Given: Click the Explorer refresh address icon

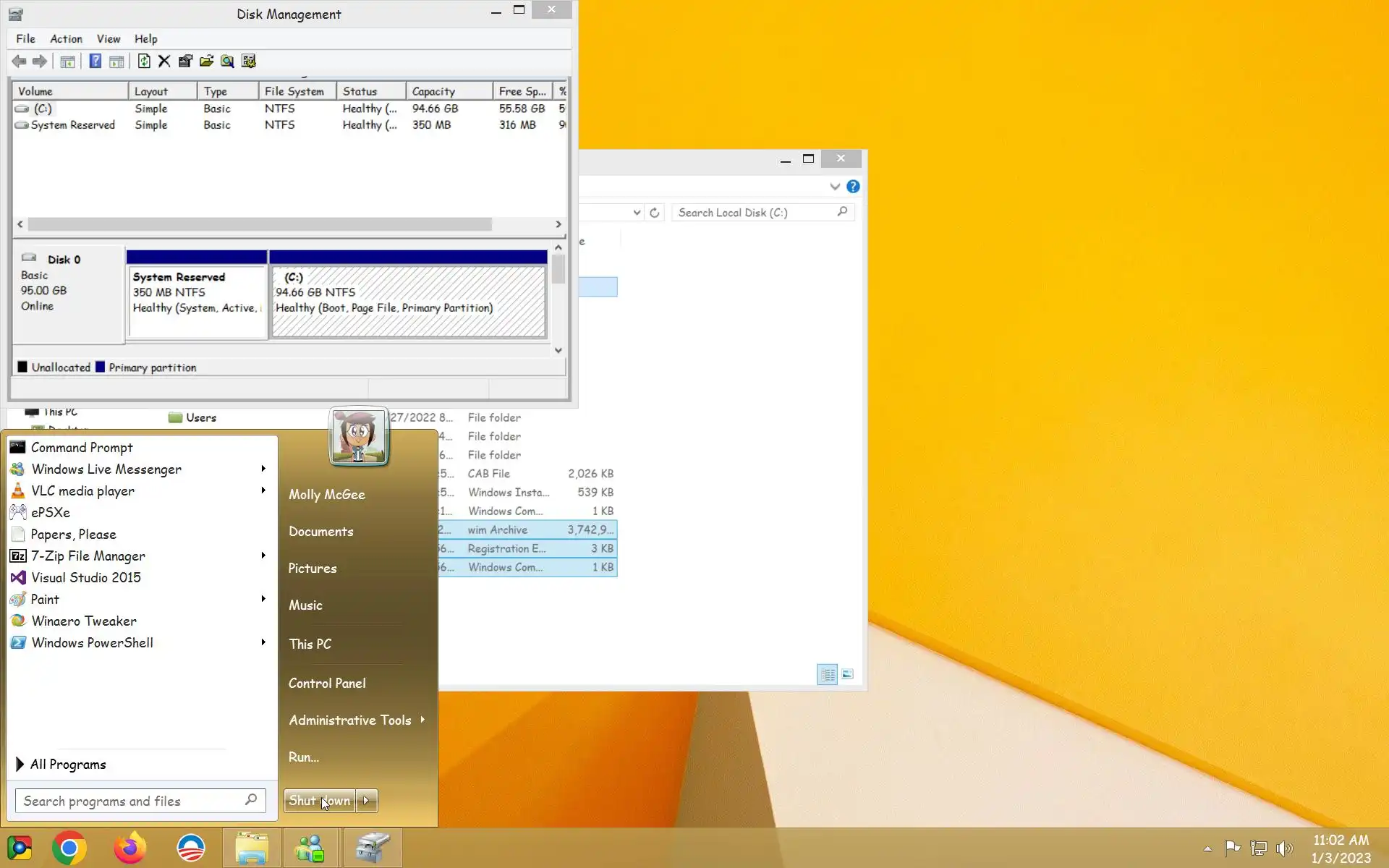Looking at the screenshot, I should point(654,213).
